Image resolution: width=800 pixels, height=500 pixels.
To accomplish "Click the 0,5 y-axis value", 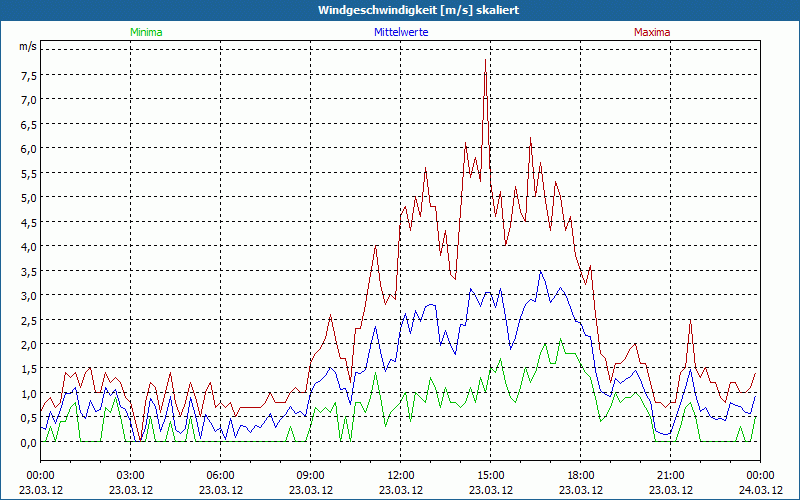I will (29, 418).
